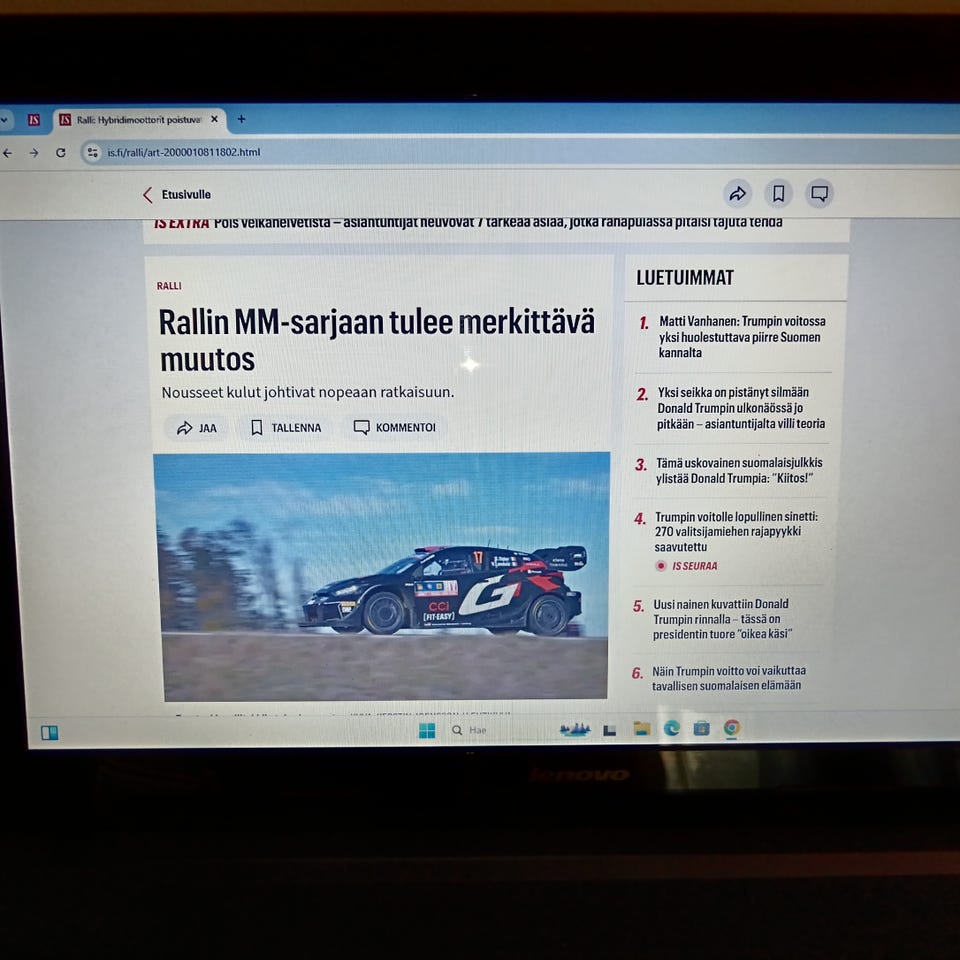Open Matti Vanhanen: Trumpin voitossa article
Screen dimensions: 960x960
point(742,337)
